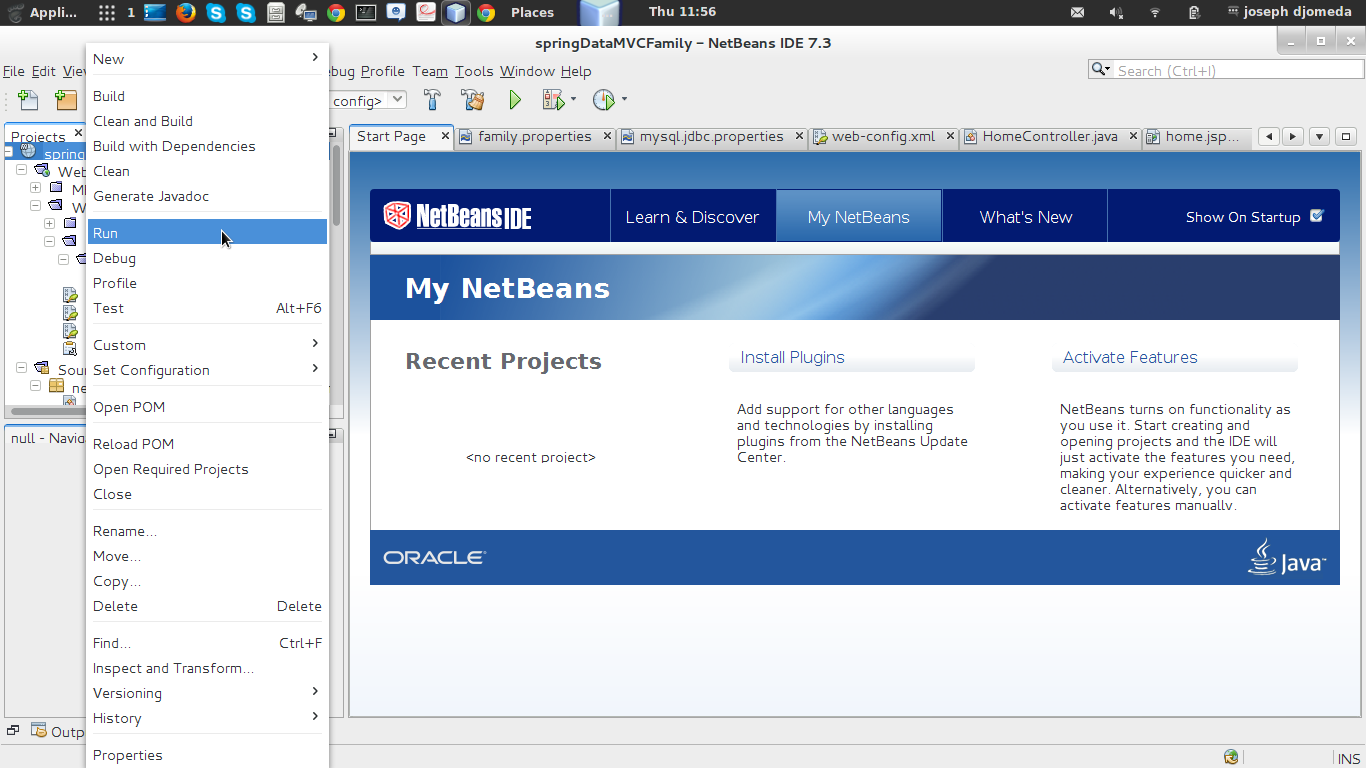Switch to the web-config.xml tab
Image resolution: width=1366 pixels, height=768 pixels.
click(x=883, y=137)
